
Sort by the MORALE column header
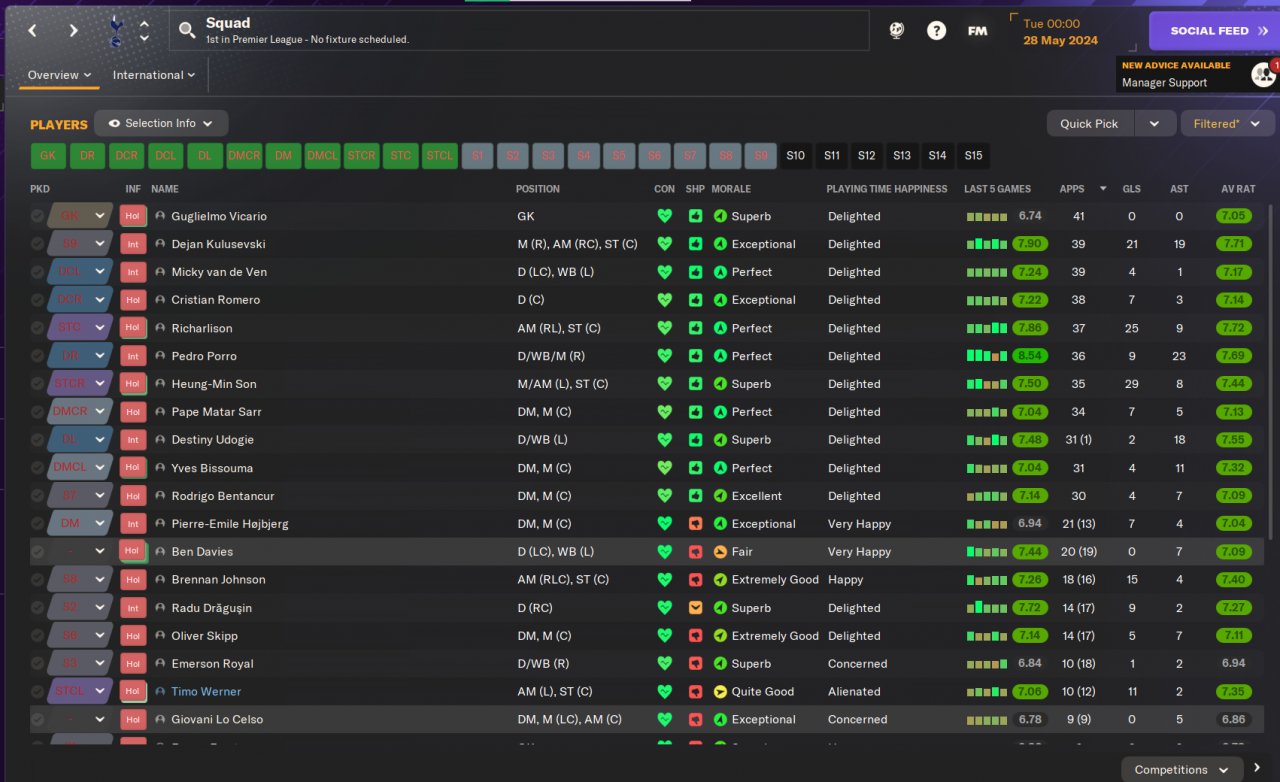(731, 189)
